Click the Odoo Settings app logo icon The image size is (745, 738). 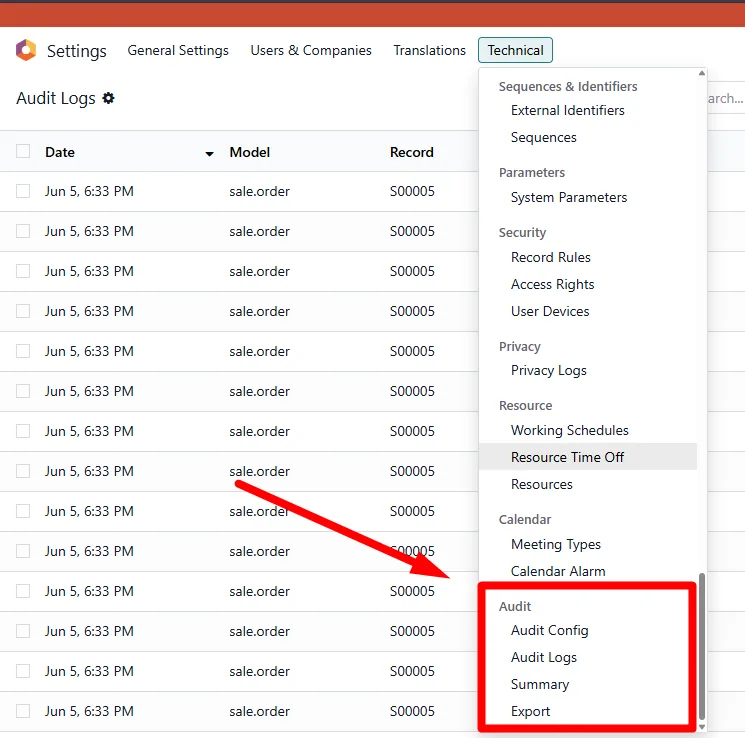coord(26,50)
